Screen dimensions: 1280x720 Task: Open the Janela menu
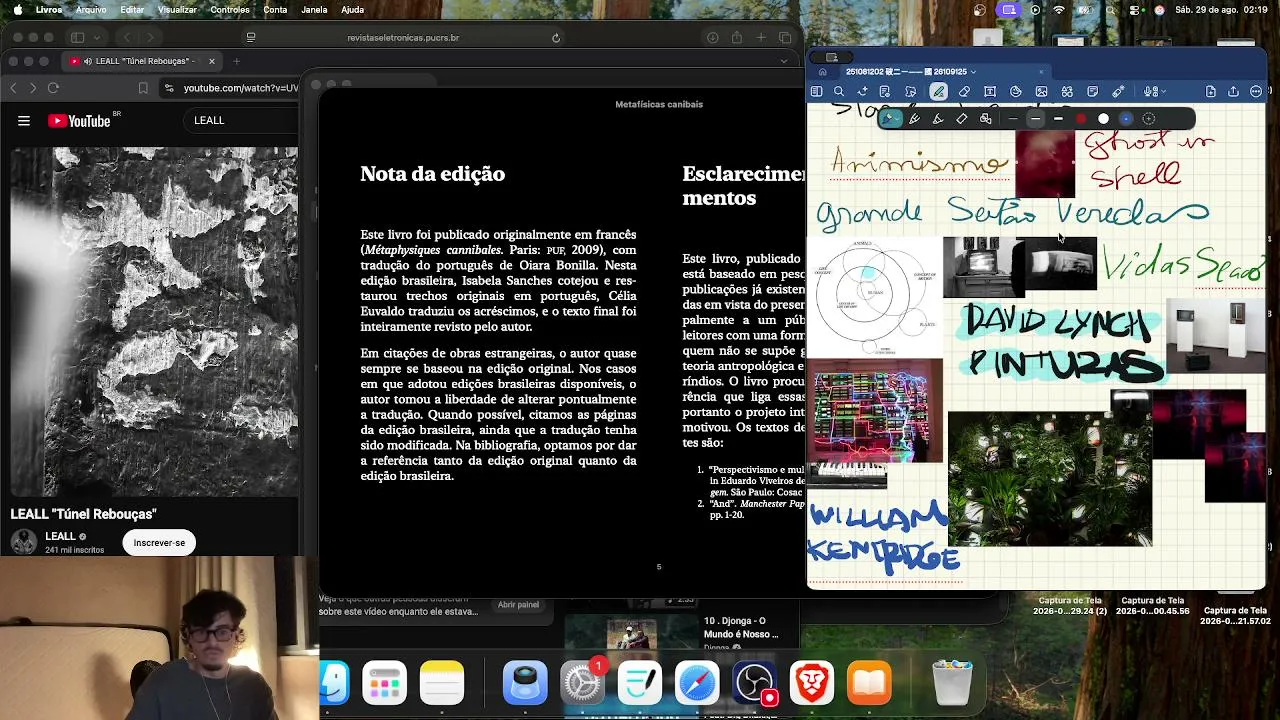314,10
